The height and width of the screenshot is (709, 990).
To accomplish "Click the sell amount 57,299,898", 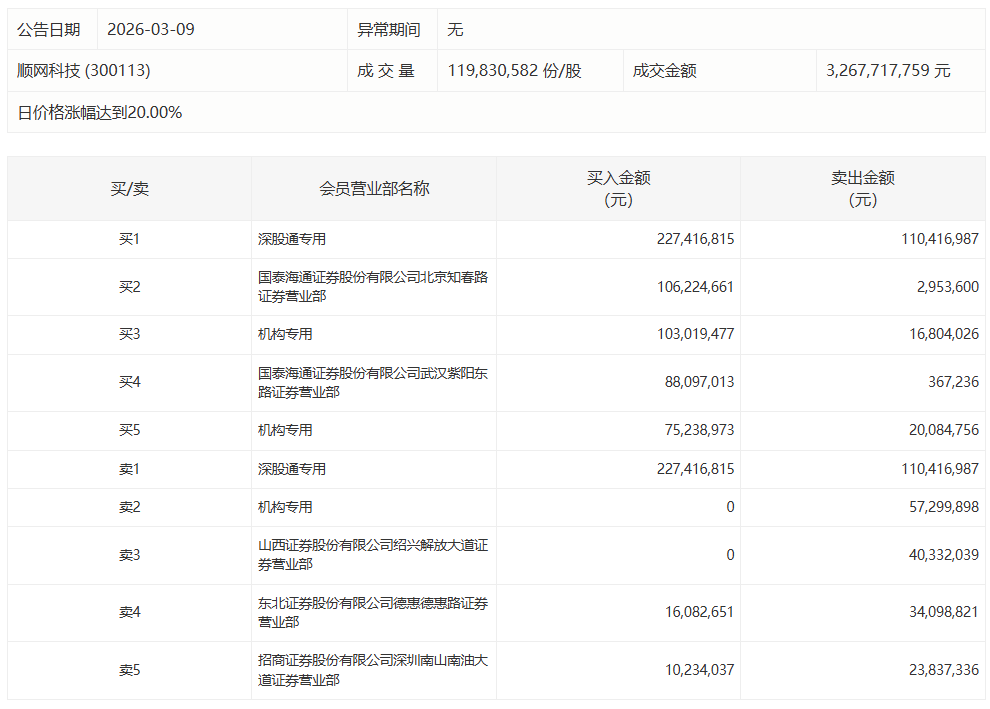I will pyautogui.click(x=939, y=507).
